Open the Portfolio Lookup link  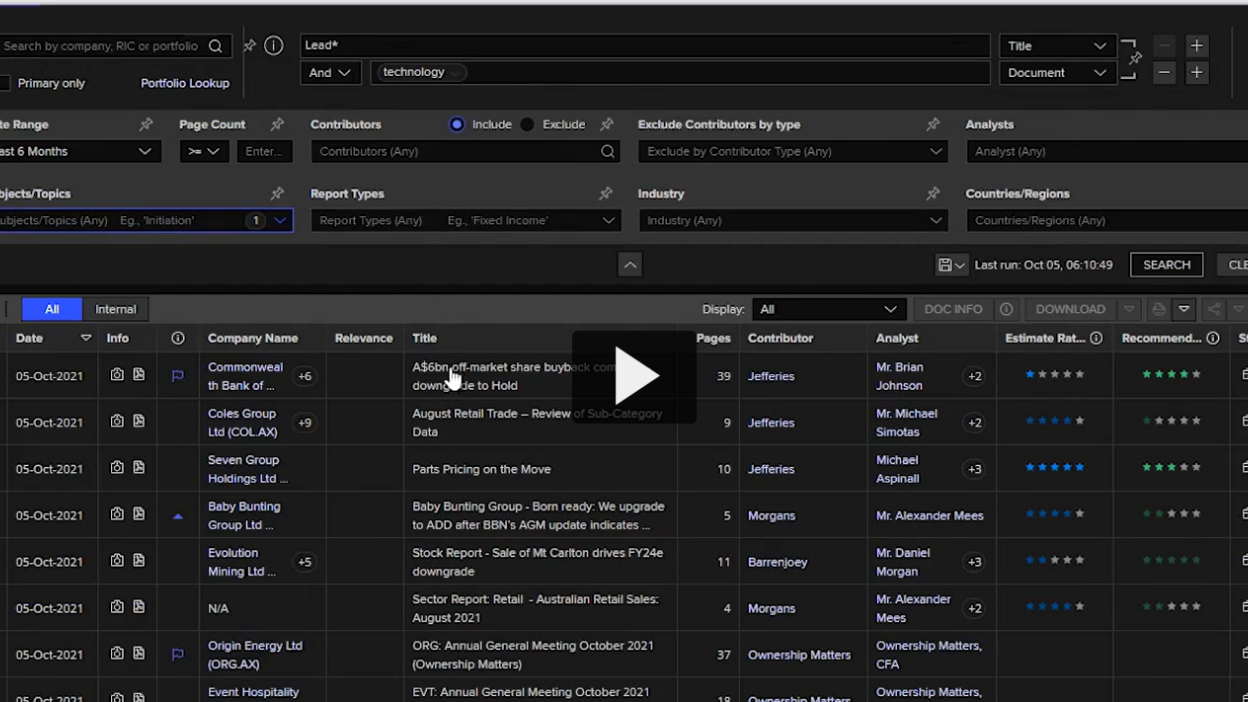pos(185,83)
